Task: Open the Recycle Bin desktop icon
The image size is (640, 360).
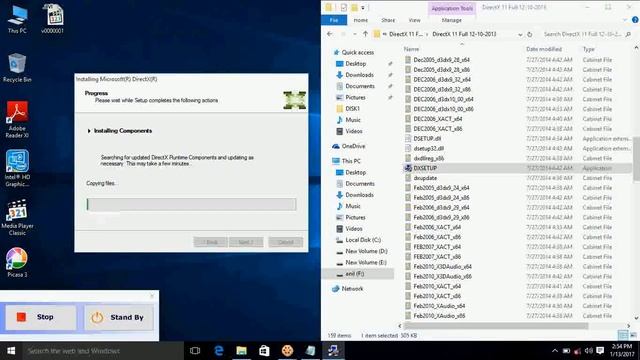Action: pos(17,68)
